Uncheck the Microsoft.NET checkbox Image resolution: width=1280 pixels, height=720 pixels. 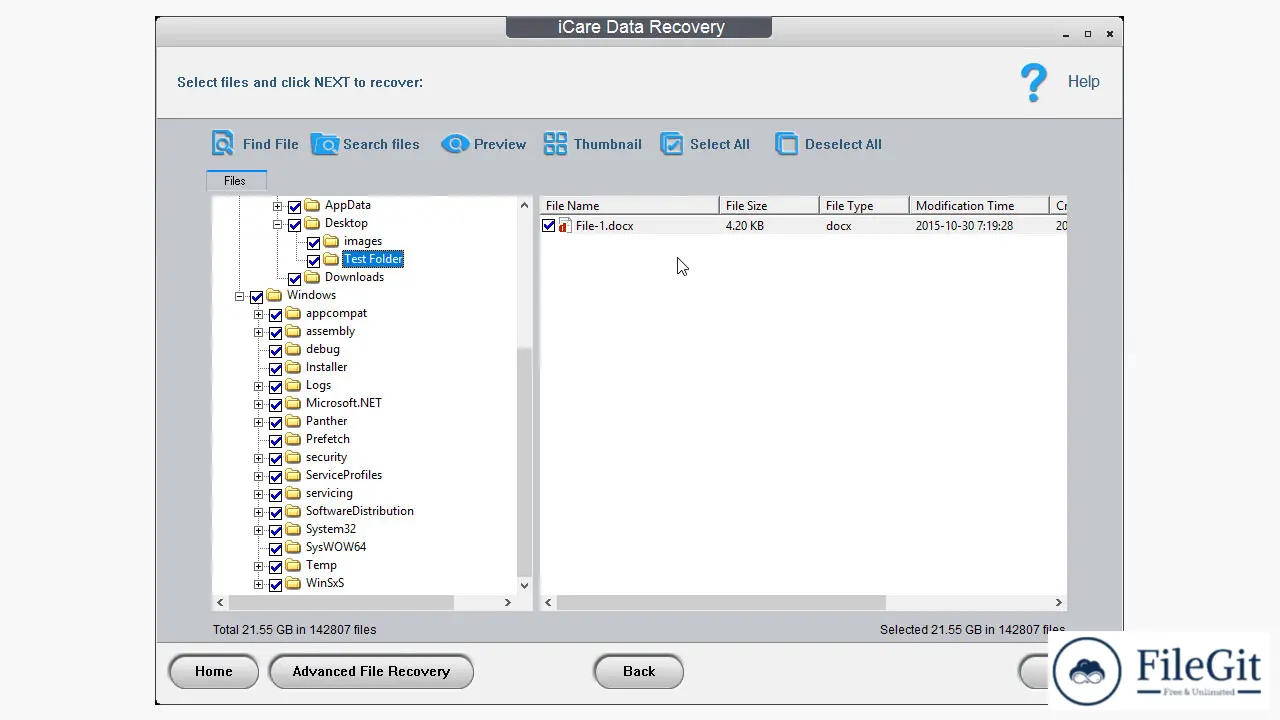pyautogui.click(x=276, y=405)
